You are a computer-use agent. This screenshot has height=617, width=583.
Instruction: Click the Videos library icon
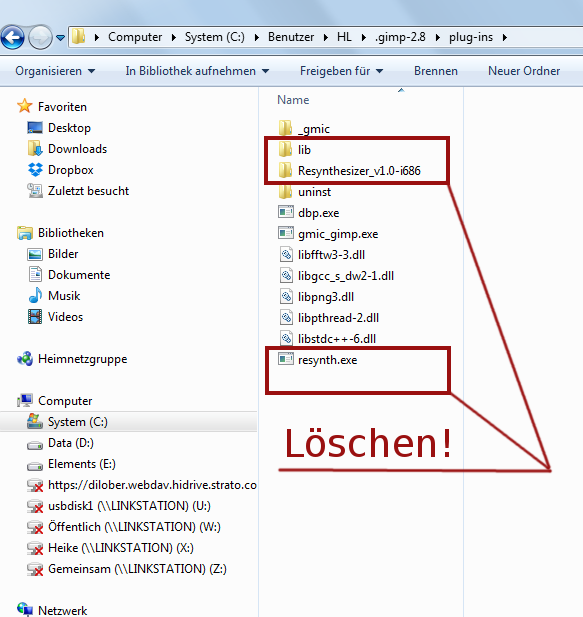[35, 316]
